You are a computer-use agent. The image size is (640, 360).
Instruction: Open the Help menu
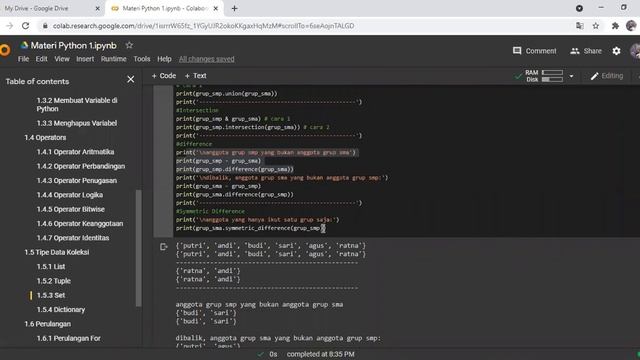click(164, 59)
